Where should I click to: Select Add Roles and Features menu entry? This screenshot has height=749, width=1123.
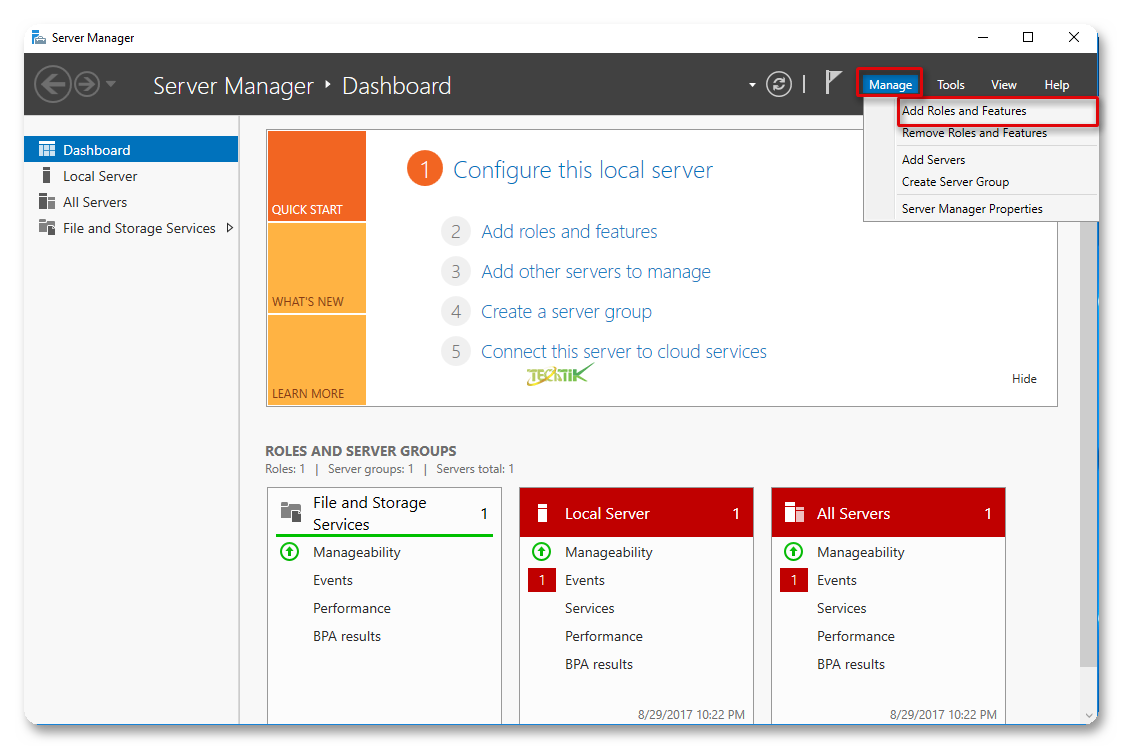point(964,111)
